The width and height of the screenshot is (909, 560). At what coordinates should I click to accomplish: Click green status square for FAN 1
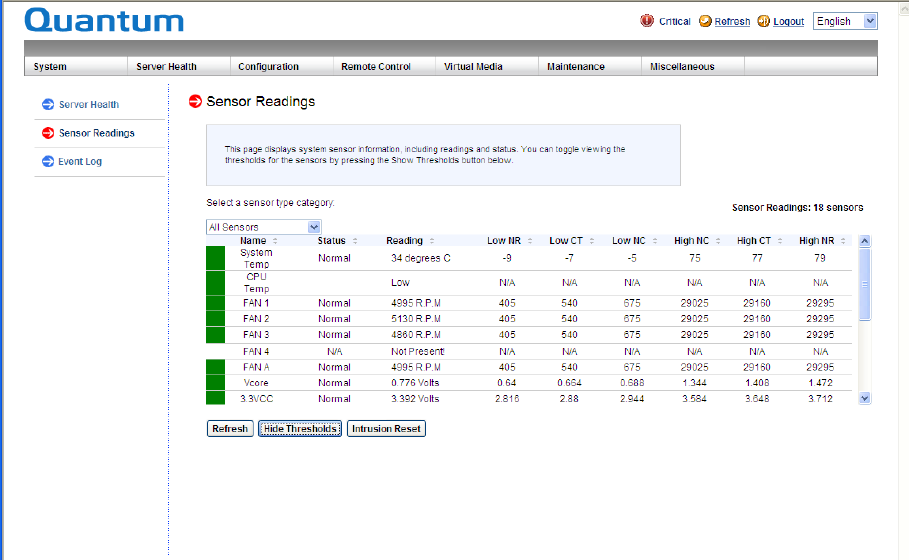(x=215, y=303)
